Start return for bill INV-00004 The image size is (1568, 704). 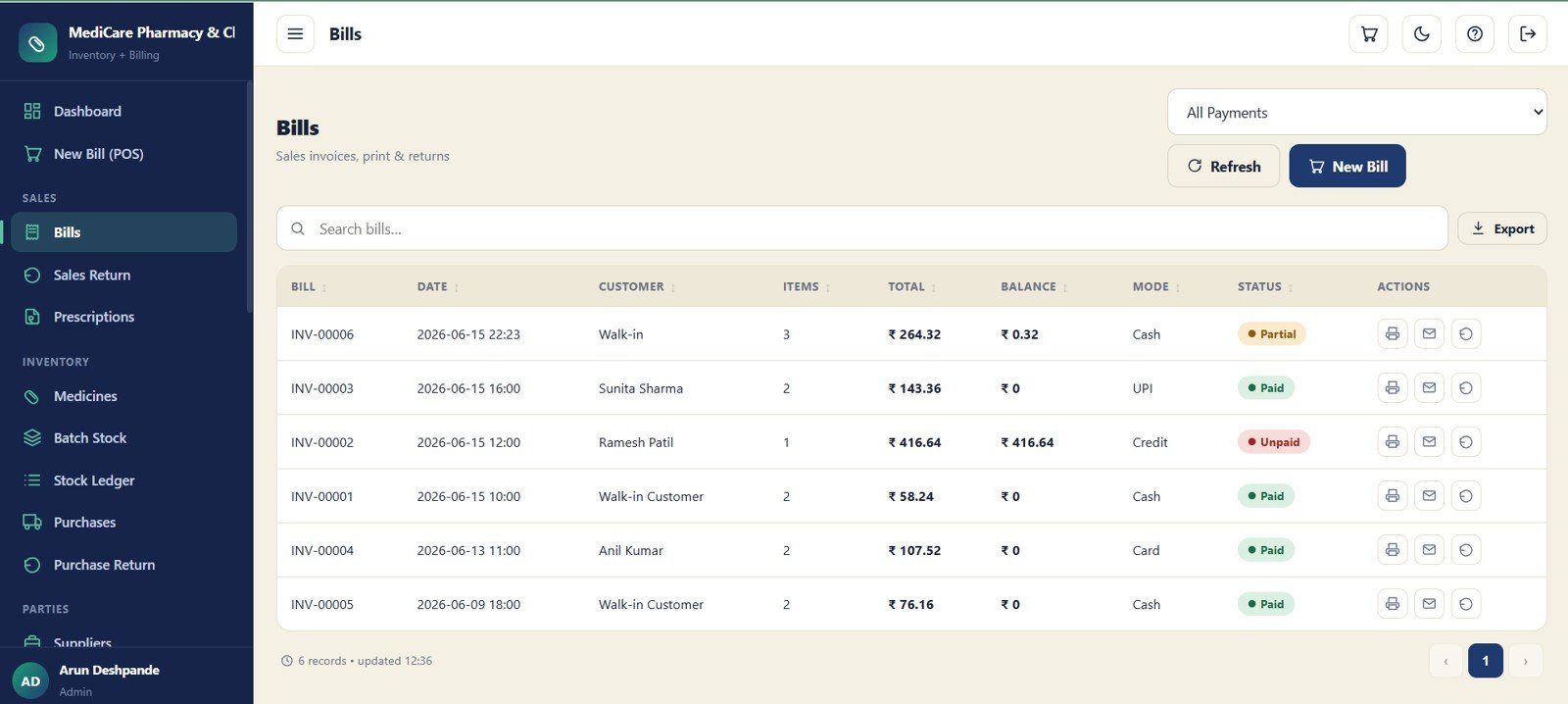(1466, 550)
